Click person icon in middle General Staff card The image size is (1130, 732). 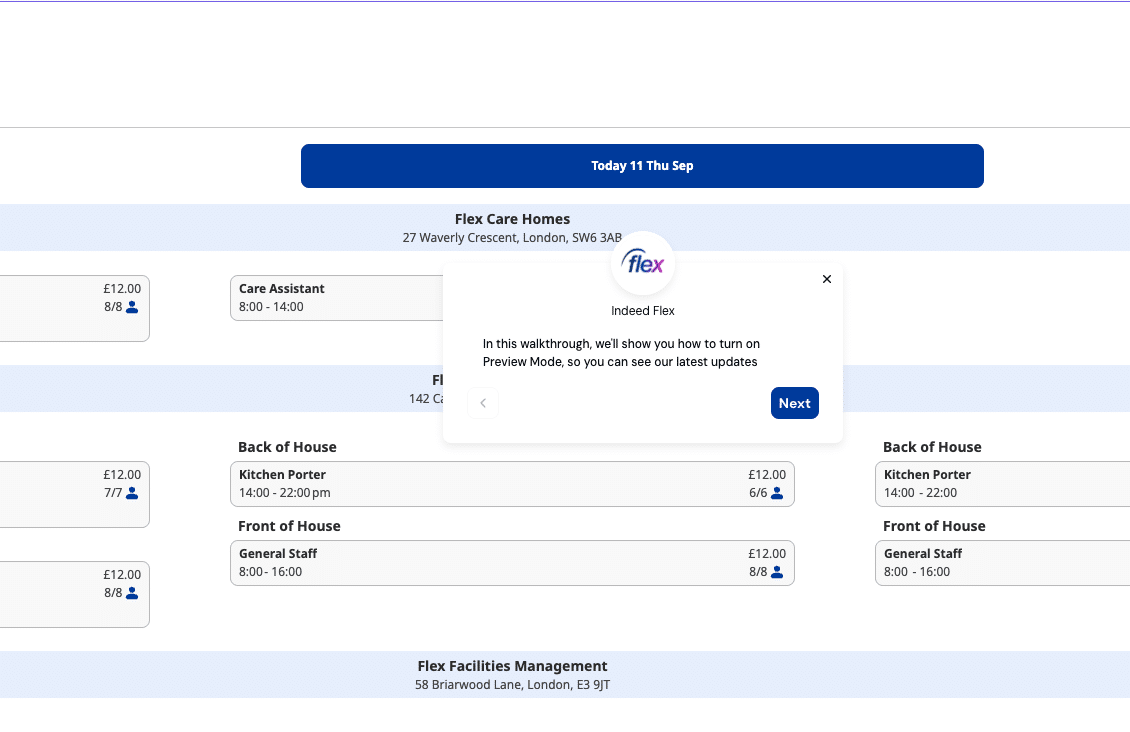coord(777,572)
